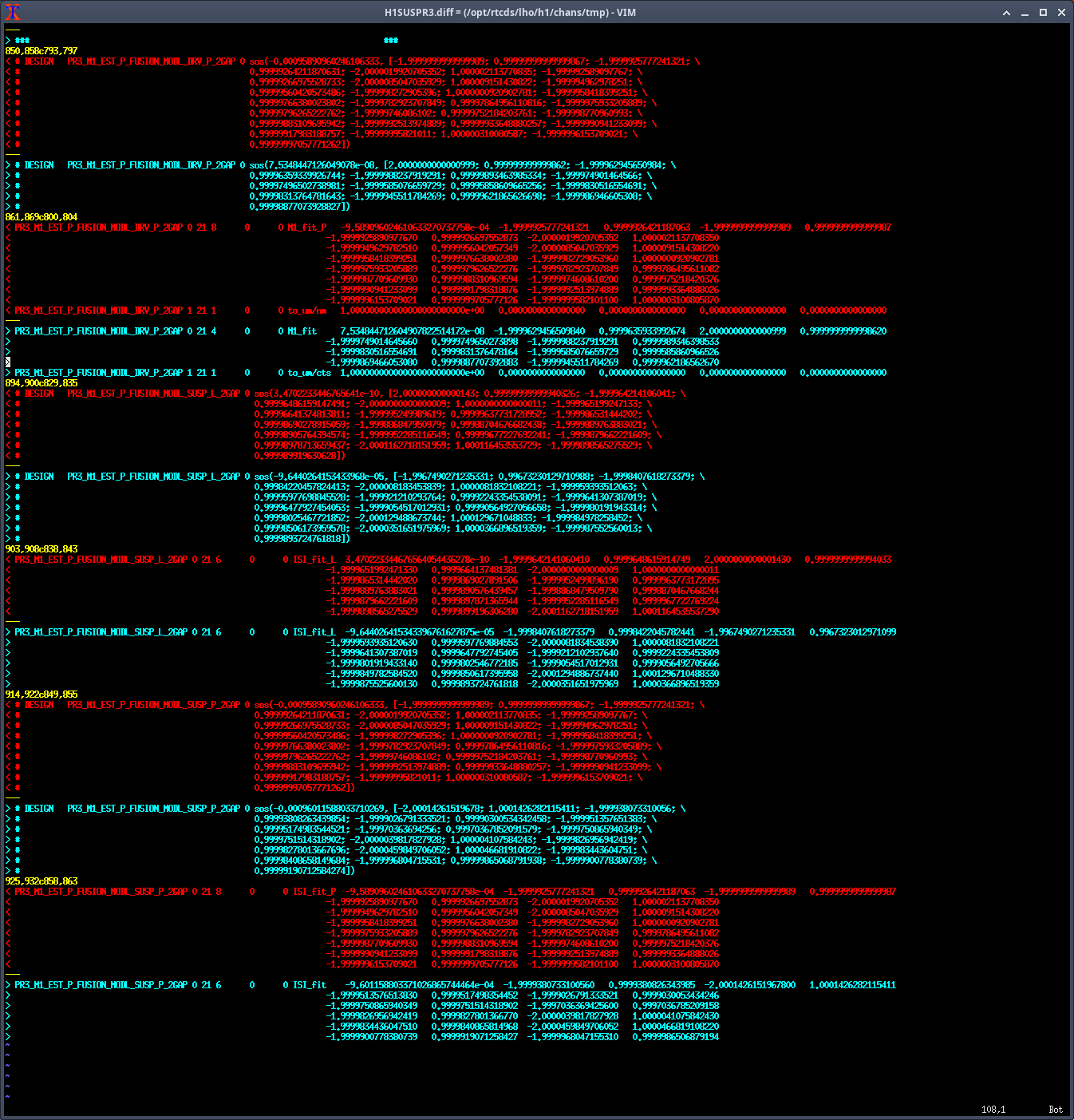The image size is (1074, 1120).
Task: Click the highlighted cursor block in left column
Action: (8, 362)
